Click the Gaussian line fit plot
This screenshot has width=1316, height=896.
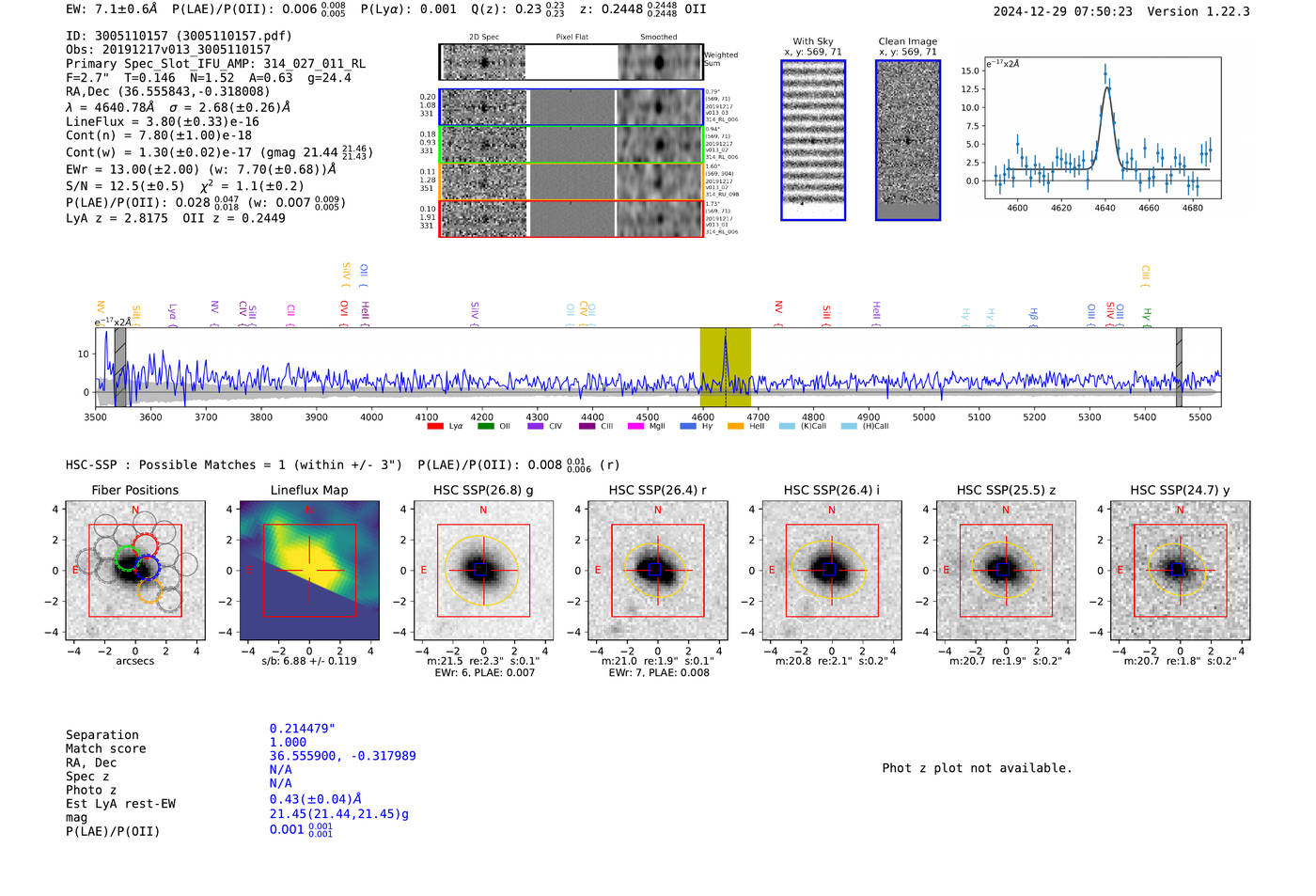(x=1102, y=128)
